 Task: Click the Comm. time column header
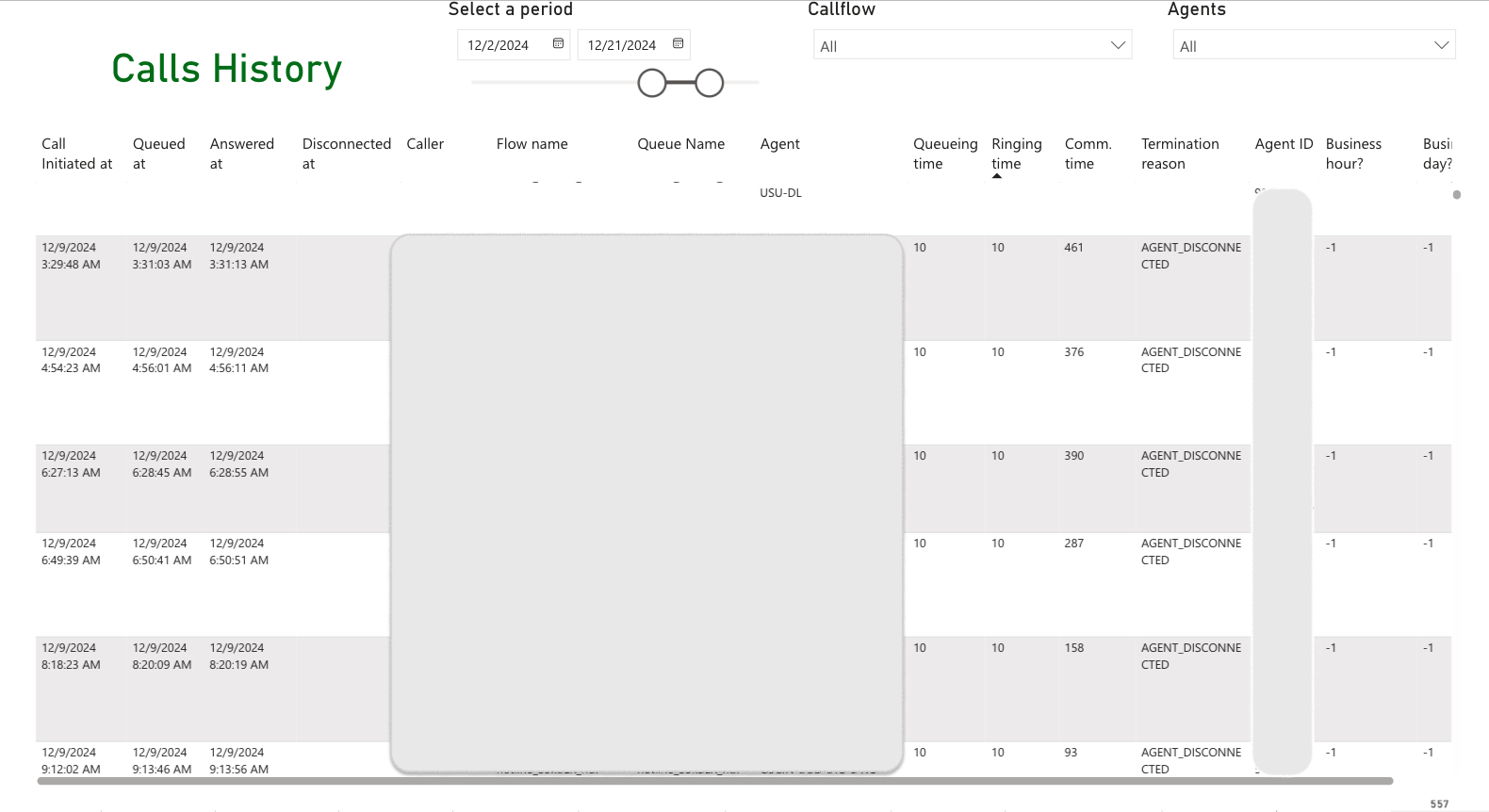tap(1088, 154)
